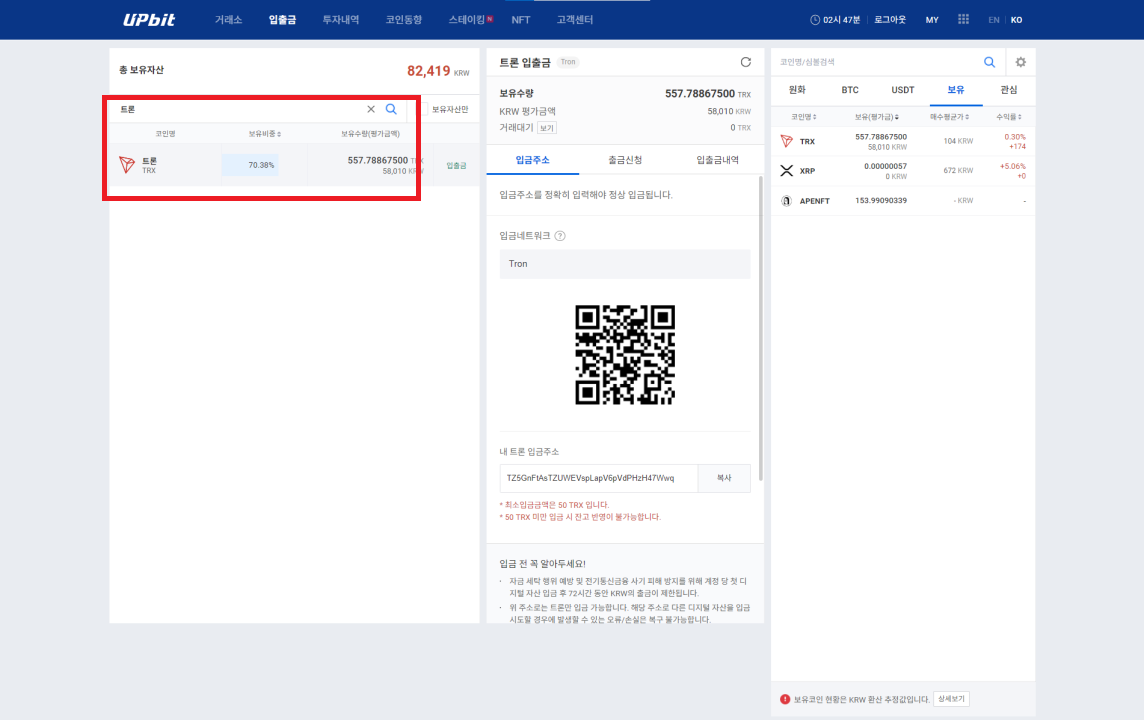Click the Tron logo in asset row
Screen dimensions: 1144x720
pyautogui.click(x=127, y=165)
